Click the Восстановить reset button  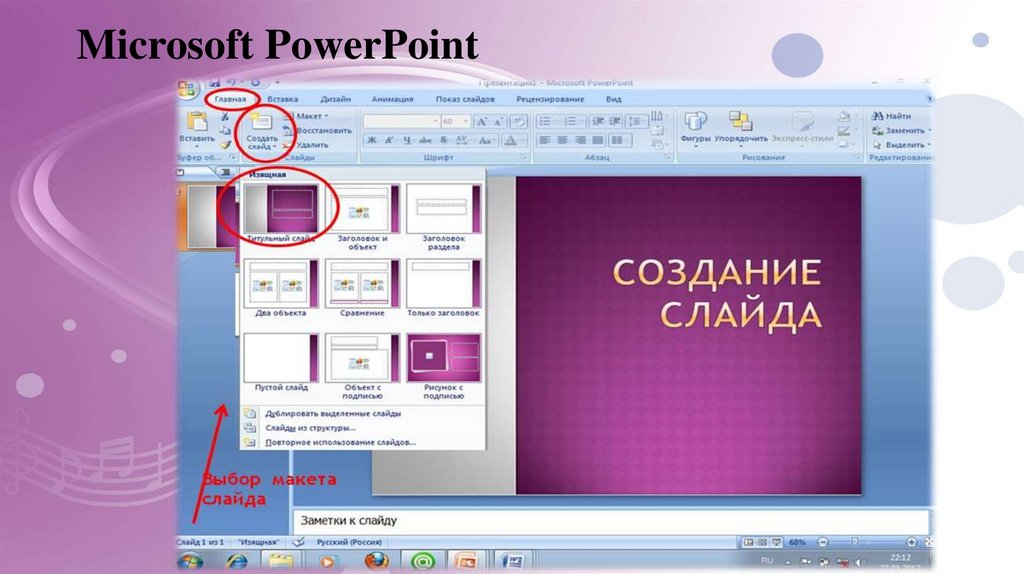[x=317, y=131]
